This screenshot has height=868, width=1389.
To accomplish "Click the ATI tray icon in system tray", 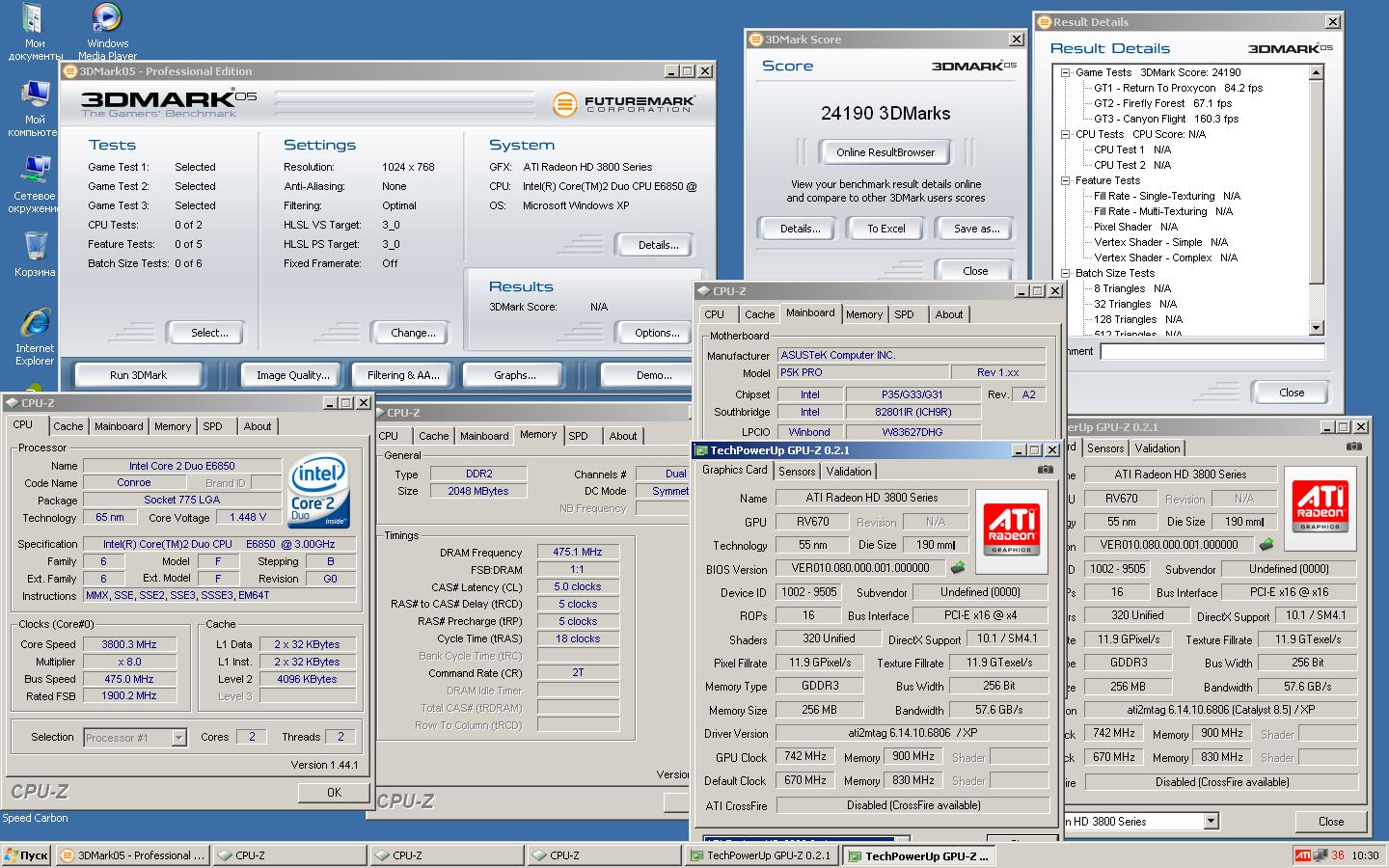I will pos(1302,855).
